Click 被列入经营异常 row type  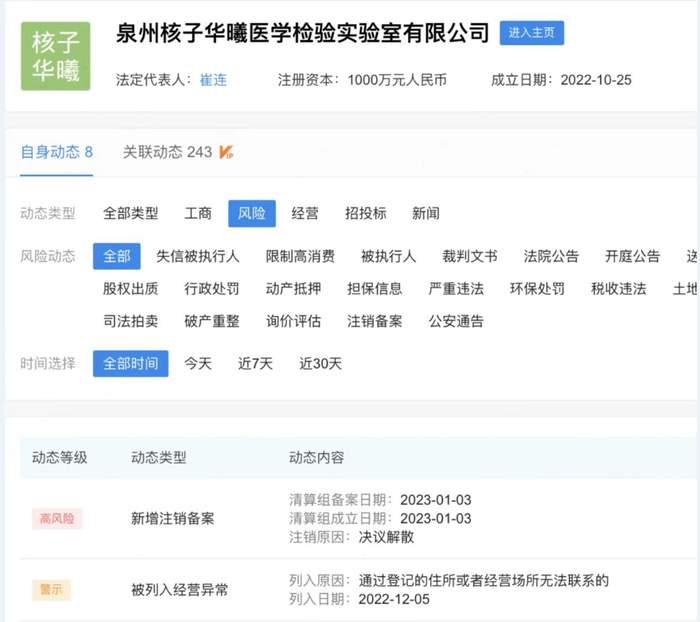pos(179,590)
